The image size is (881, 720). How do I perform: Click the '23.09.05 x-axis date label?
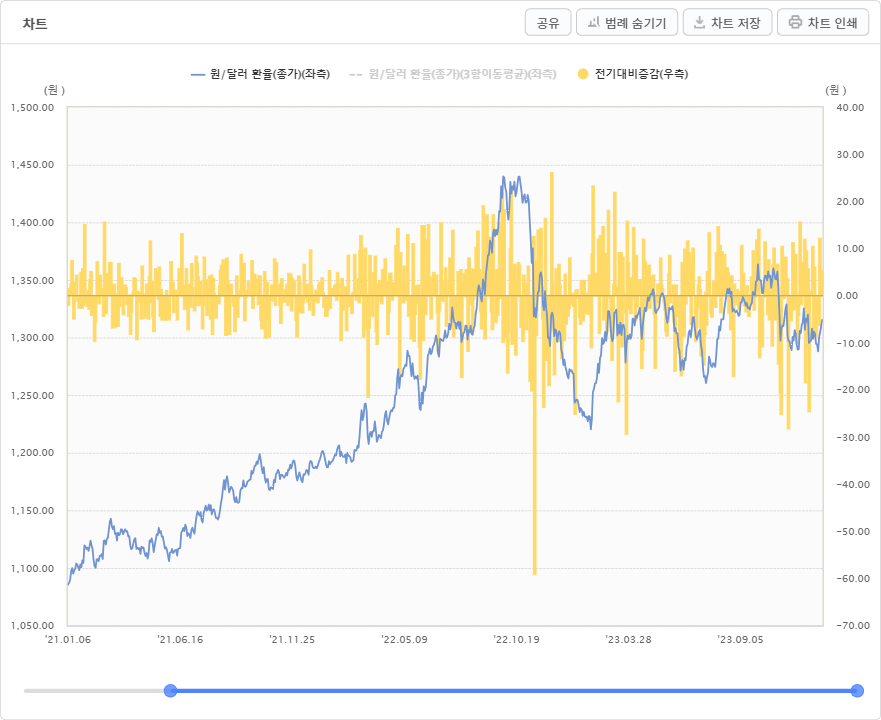click(x=740, y=640)
